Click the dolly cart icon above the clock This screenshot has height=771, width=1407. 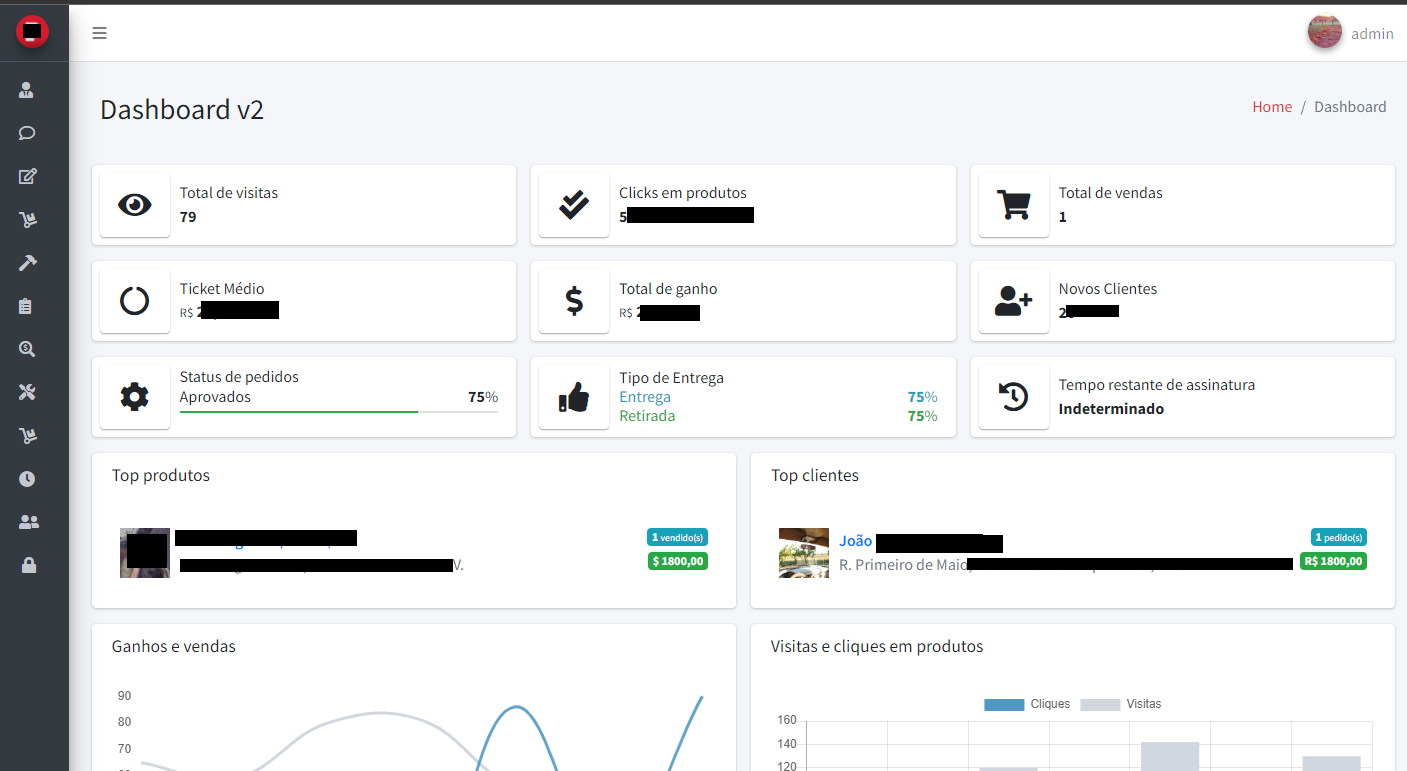tap(27, 435)
